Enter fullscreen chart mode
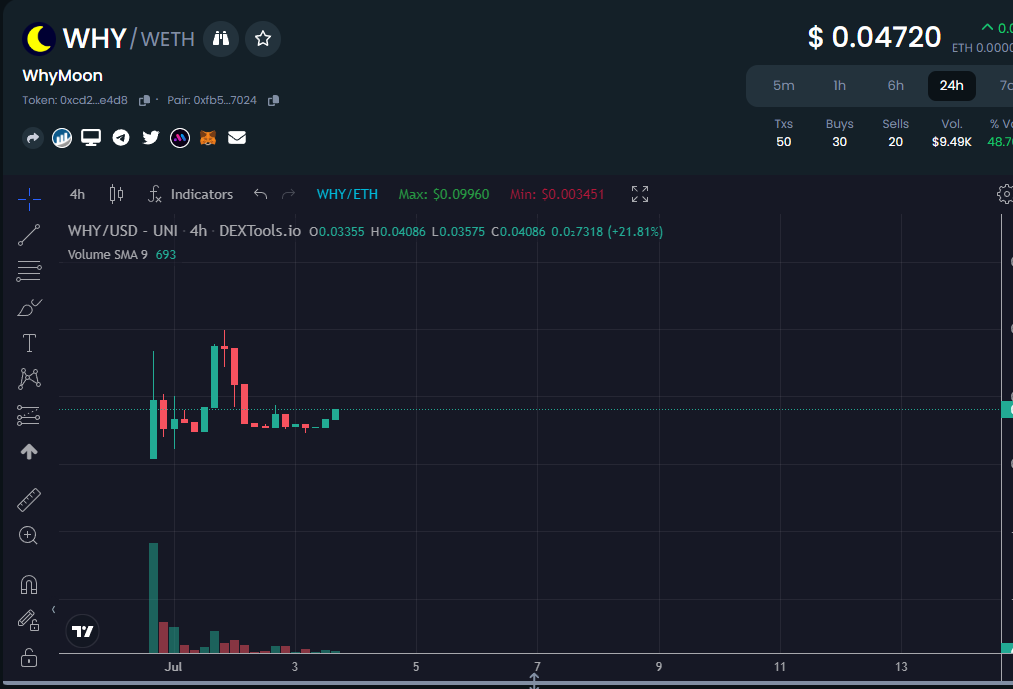Screen dimensions: 1013x689 (x=640, y=194)
